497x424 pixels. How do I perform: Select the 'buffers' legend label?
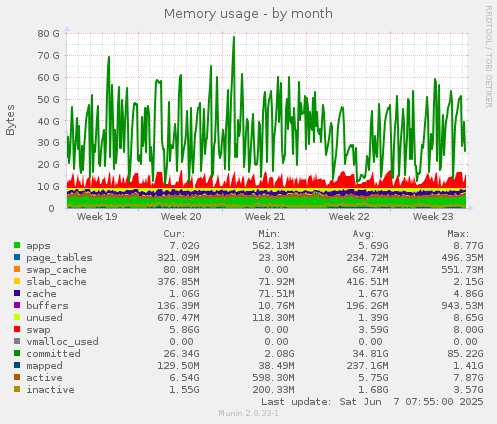pos(47,306)
